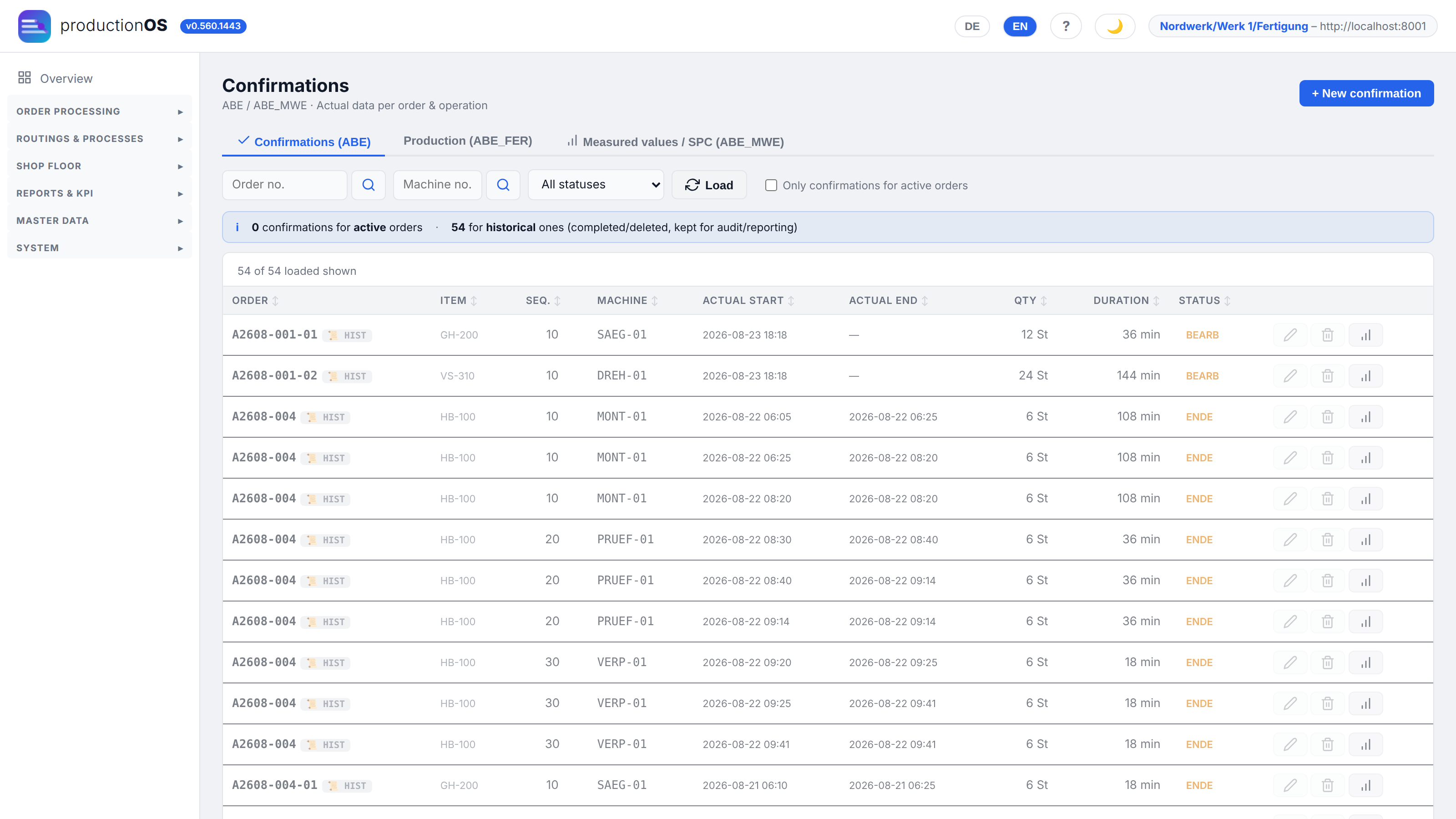The height and width of the screenshot is (819, 1456).
Task: Search by machine number using the magnifier icon
Action: click(x=503, y=185)
